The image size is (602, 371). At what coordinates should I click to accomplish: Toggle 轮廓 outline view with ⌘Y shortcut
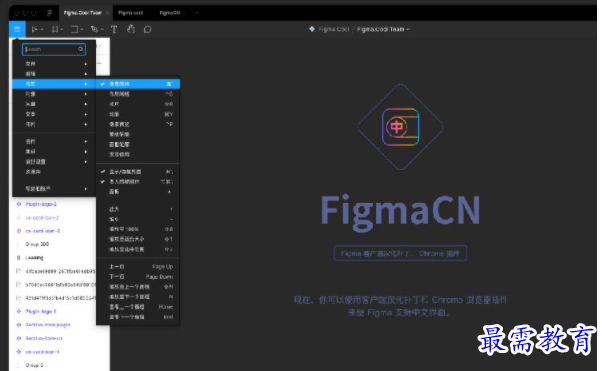tap(138, 114)
